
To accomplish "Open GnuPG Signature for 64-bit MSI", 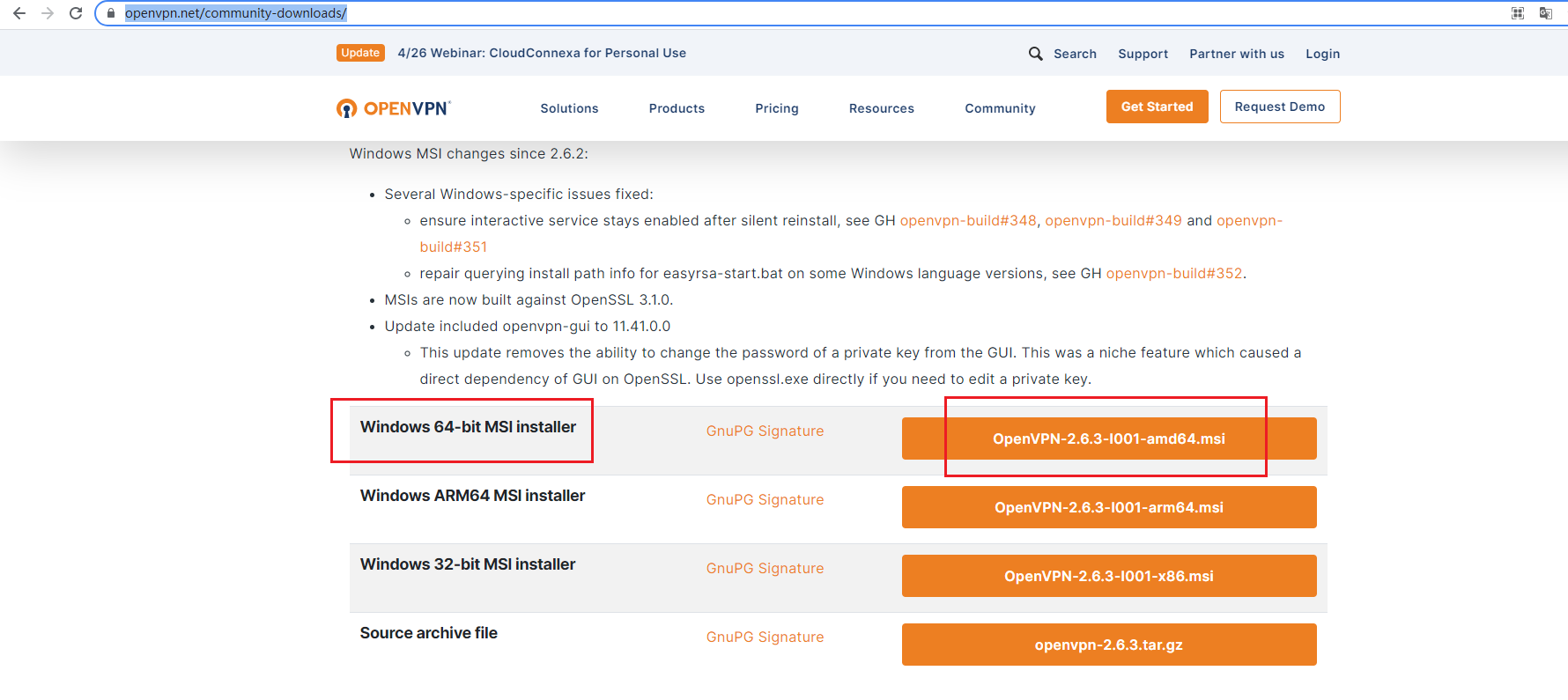I will [765, 431].
